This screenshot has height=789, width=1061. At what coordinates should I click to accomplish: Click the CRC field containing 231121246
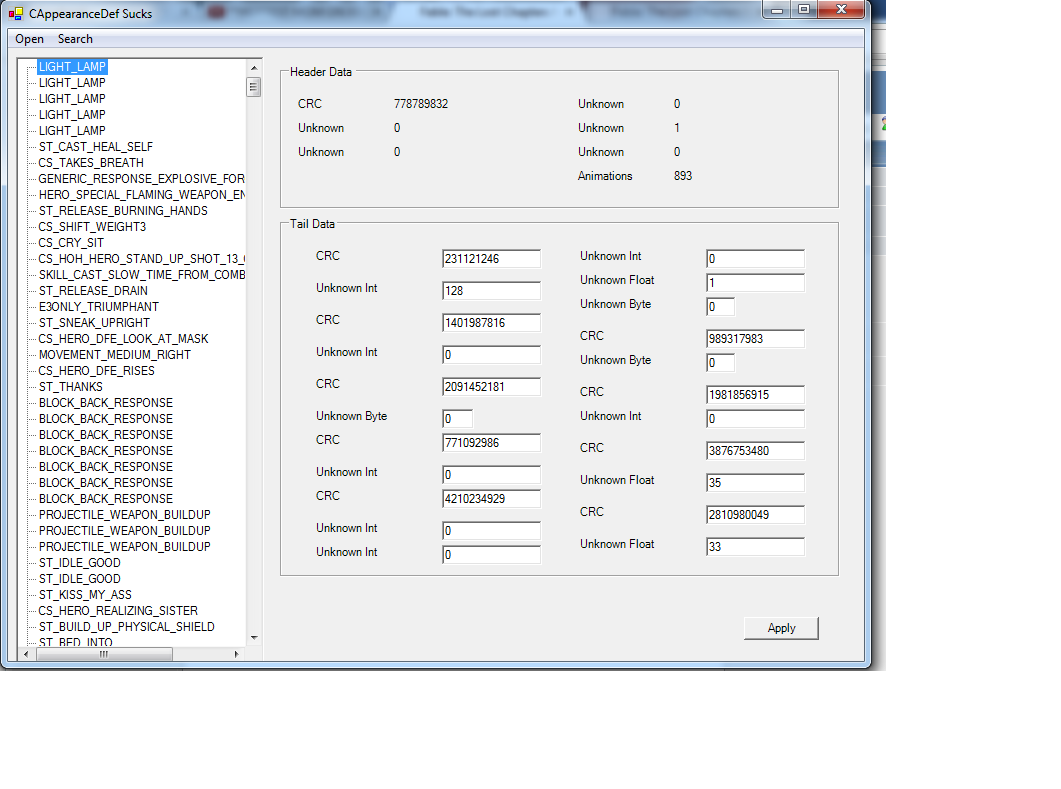pyautogui.click(x=491, y=259)
